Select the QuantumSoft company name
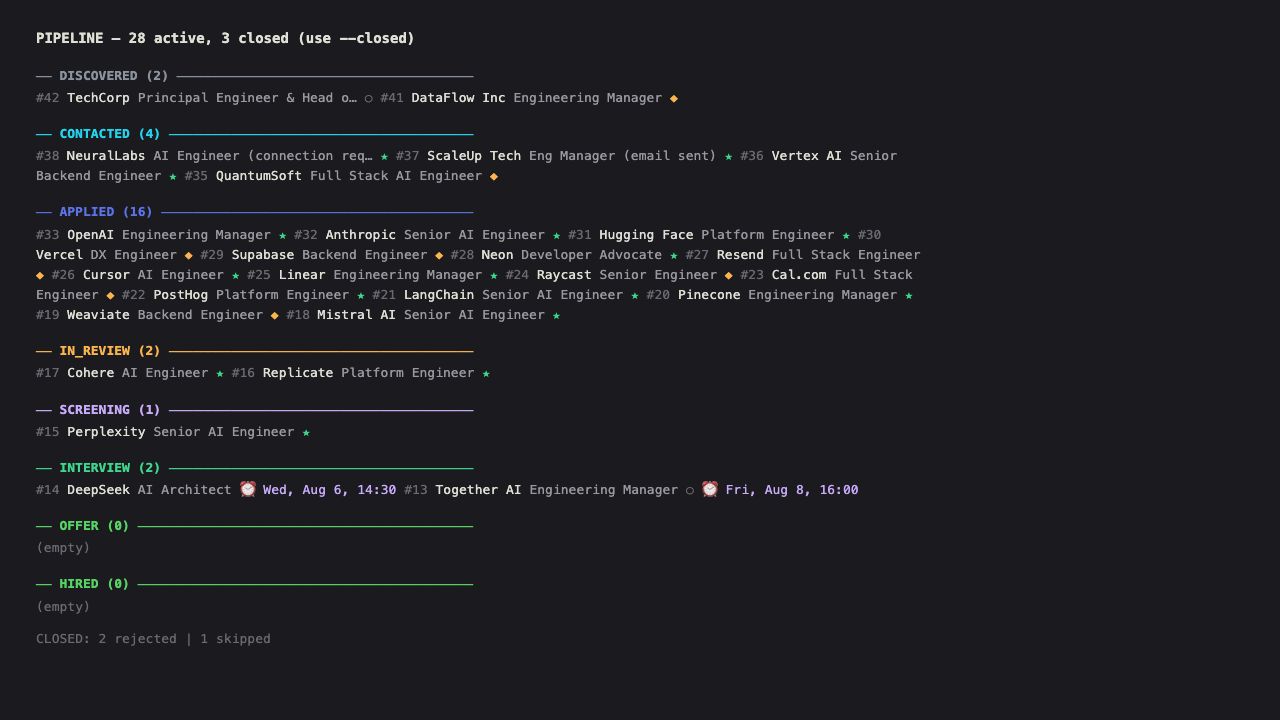 [259, 176]
